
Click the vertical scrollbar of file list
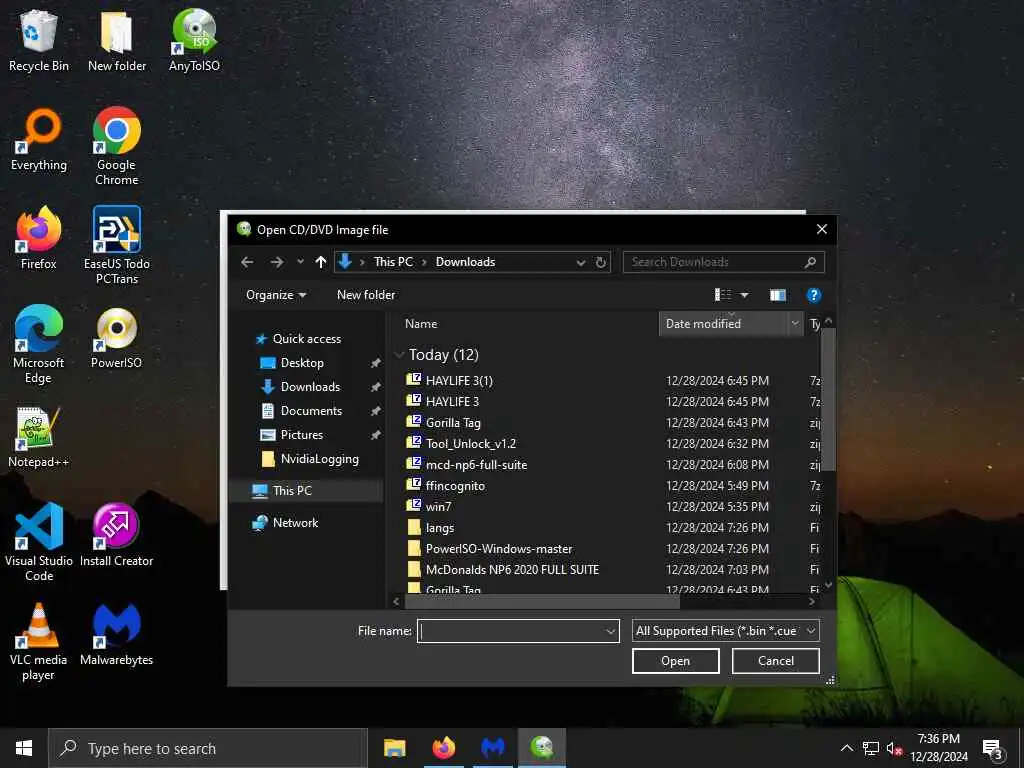pyautogui.click(x=828, y=398)
